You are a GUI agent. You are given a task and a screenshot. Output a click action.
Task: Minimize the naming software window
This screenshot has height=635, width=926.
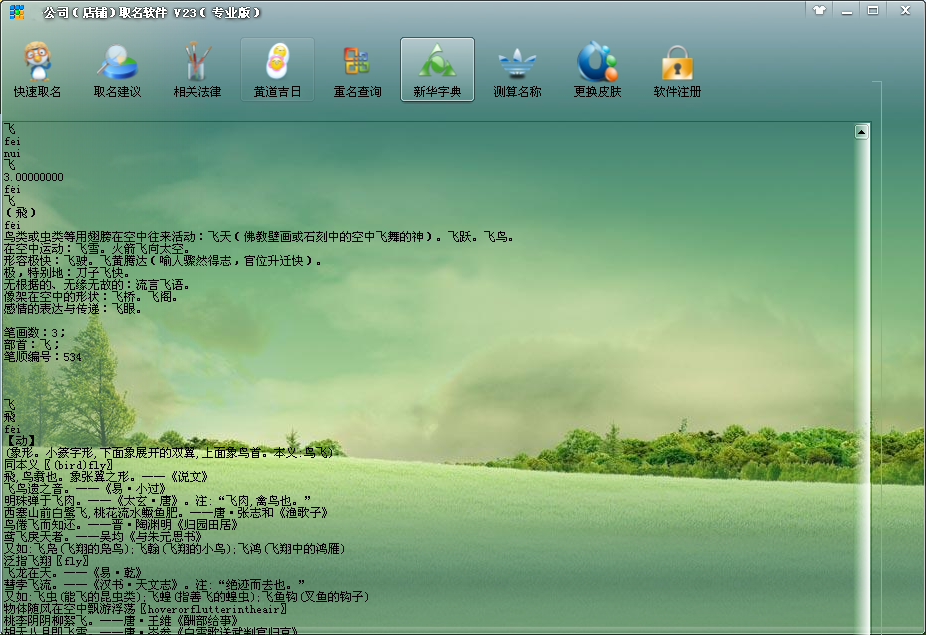846,10
